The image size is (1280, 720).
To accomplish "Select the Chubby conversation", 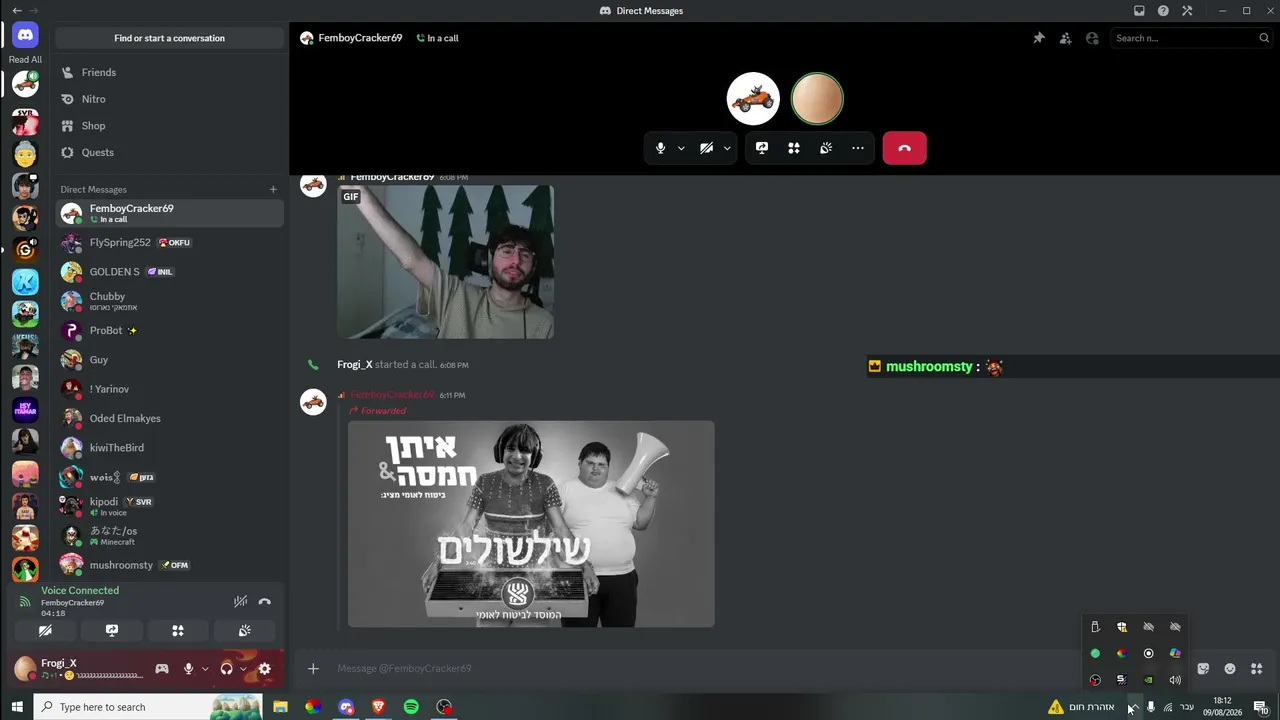I will pos(169,301).
